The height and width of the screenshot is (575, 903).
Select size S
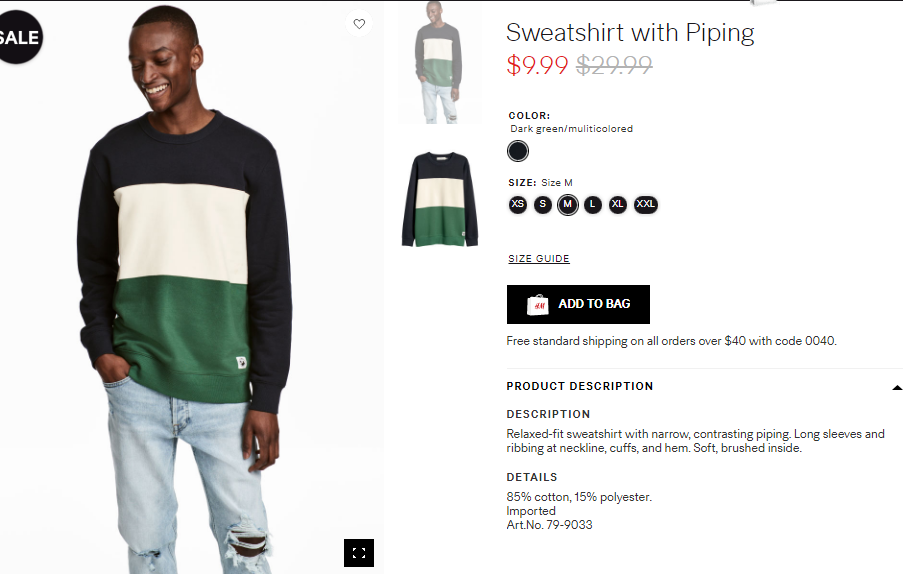coord(542,205)
